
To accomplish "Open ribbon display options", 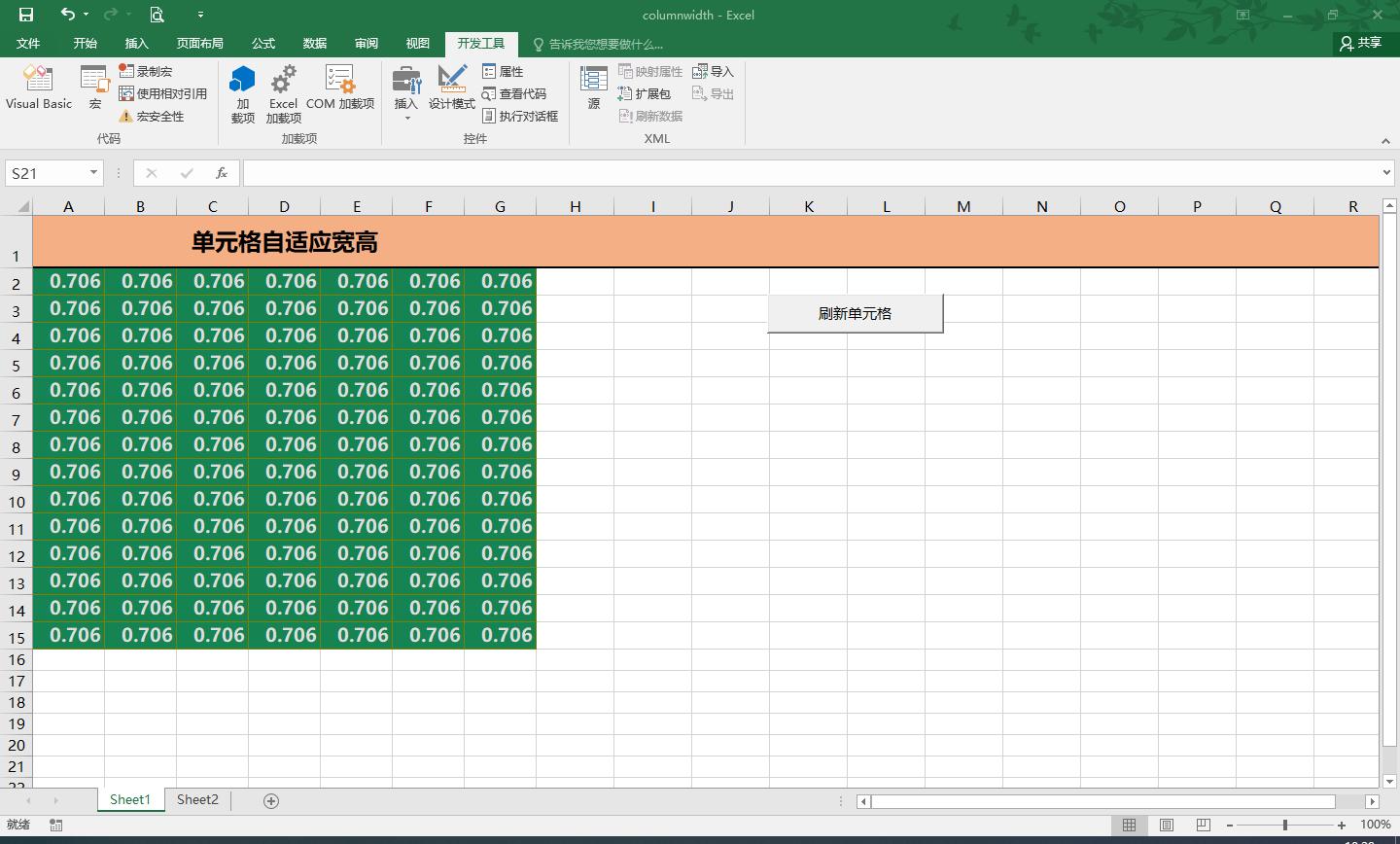I will click(1242, 15).
